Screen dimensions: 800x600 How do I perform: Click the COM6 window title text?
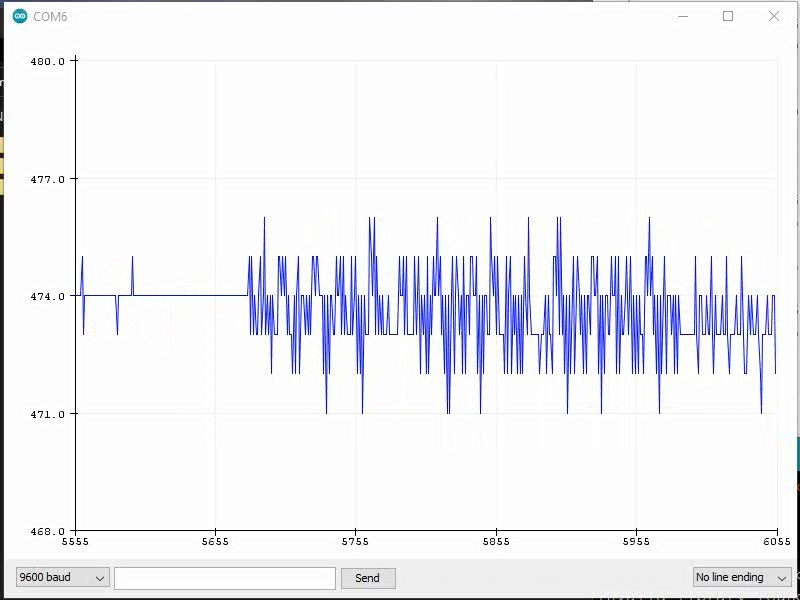pyautogui.click(x=51, y=17)
